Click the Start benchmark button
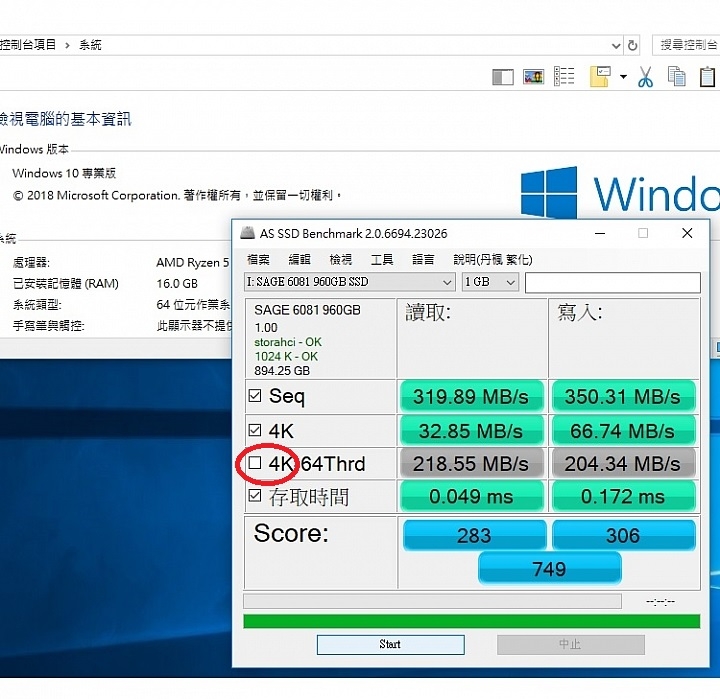The height and width of the screenshot is (699, 720). click(x=390, y=645)
